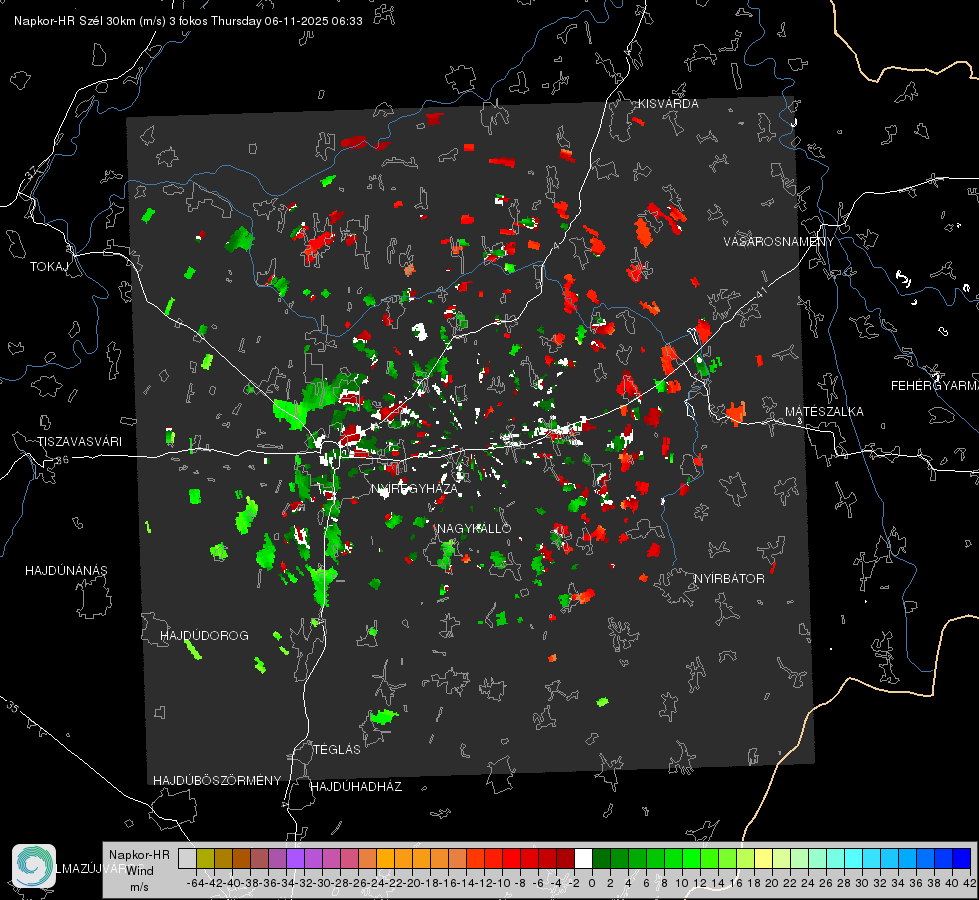
Task: Click the TISZAVASVÁRI town label
Action: pos(79,442)
